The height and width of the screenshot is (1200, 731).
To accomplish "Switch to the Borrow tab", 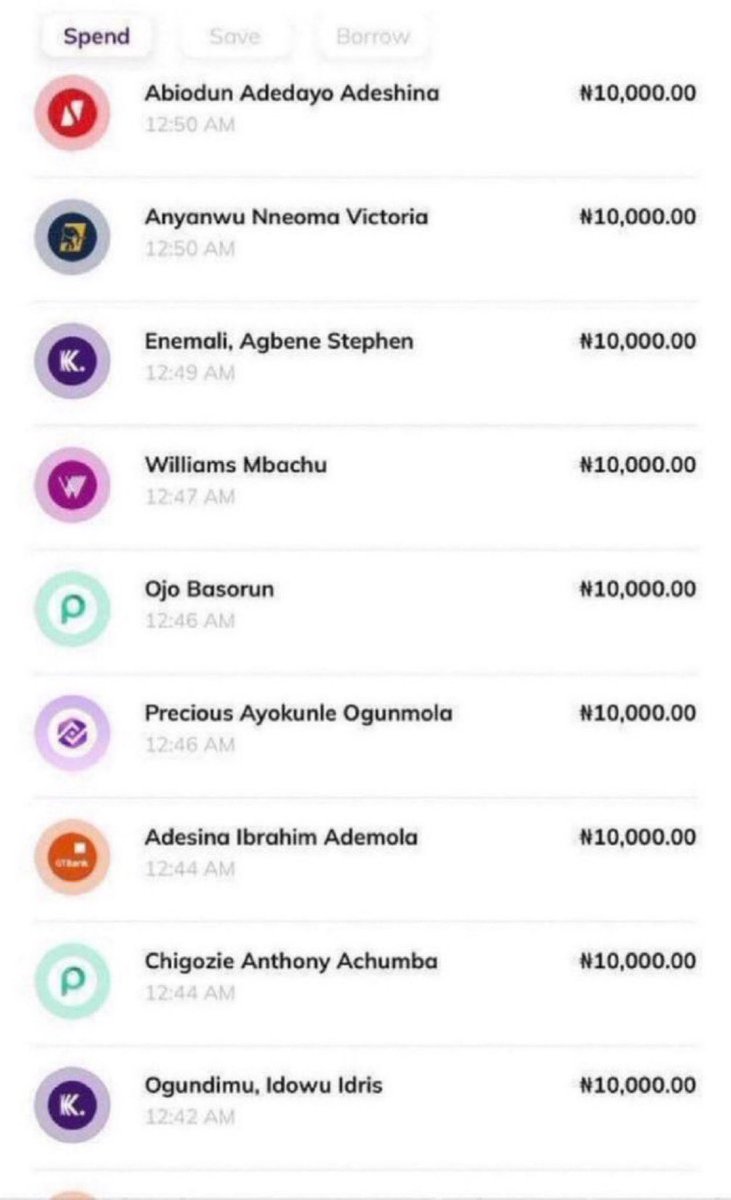I will [x=373, y=37].
